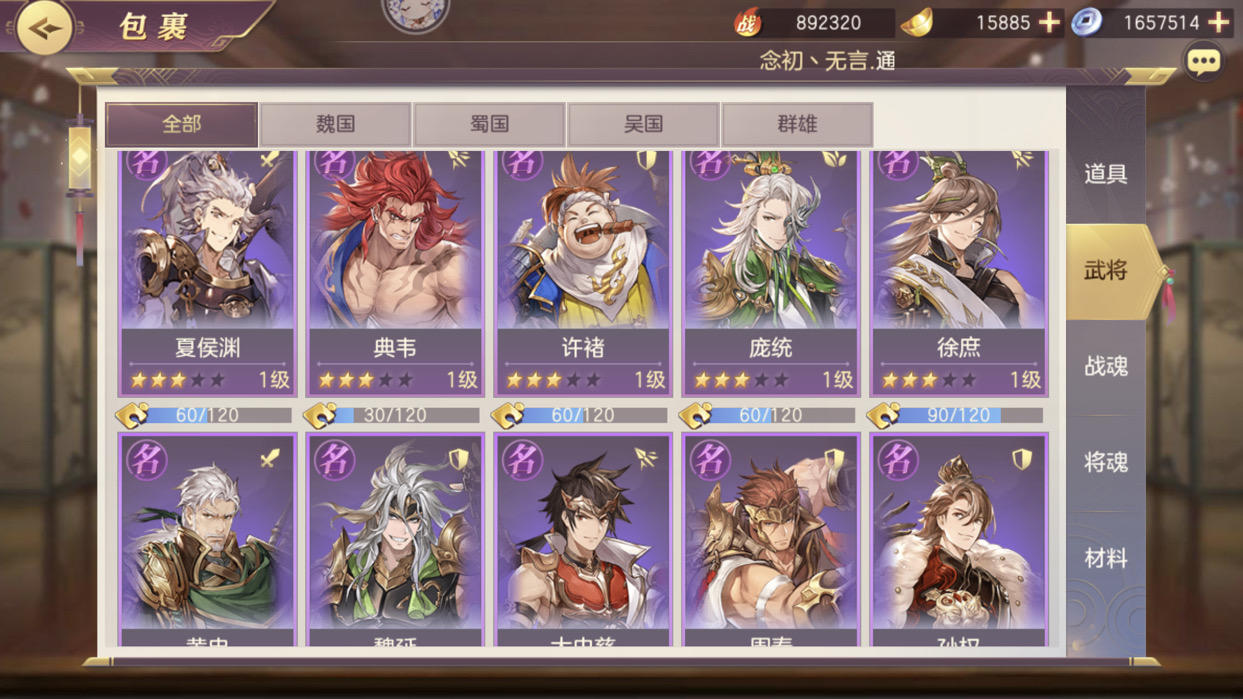Image resolution: width=1243 pixels, height=699 pixels.
Task: Select the 典韦 hero card
Action: (x=395, y=272)
